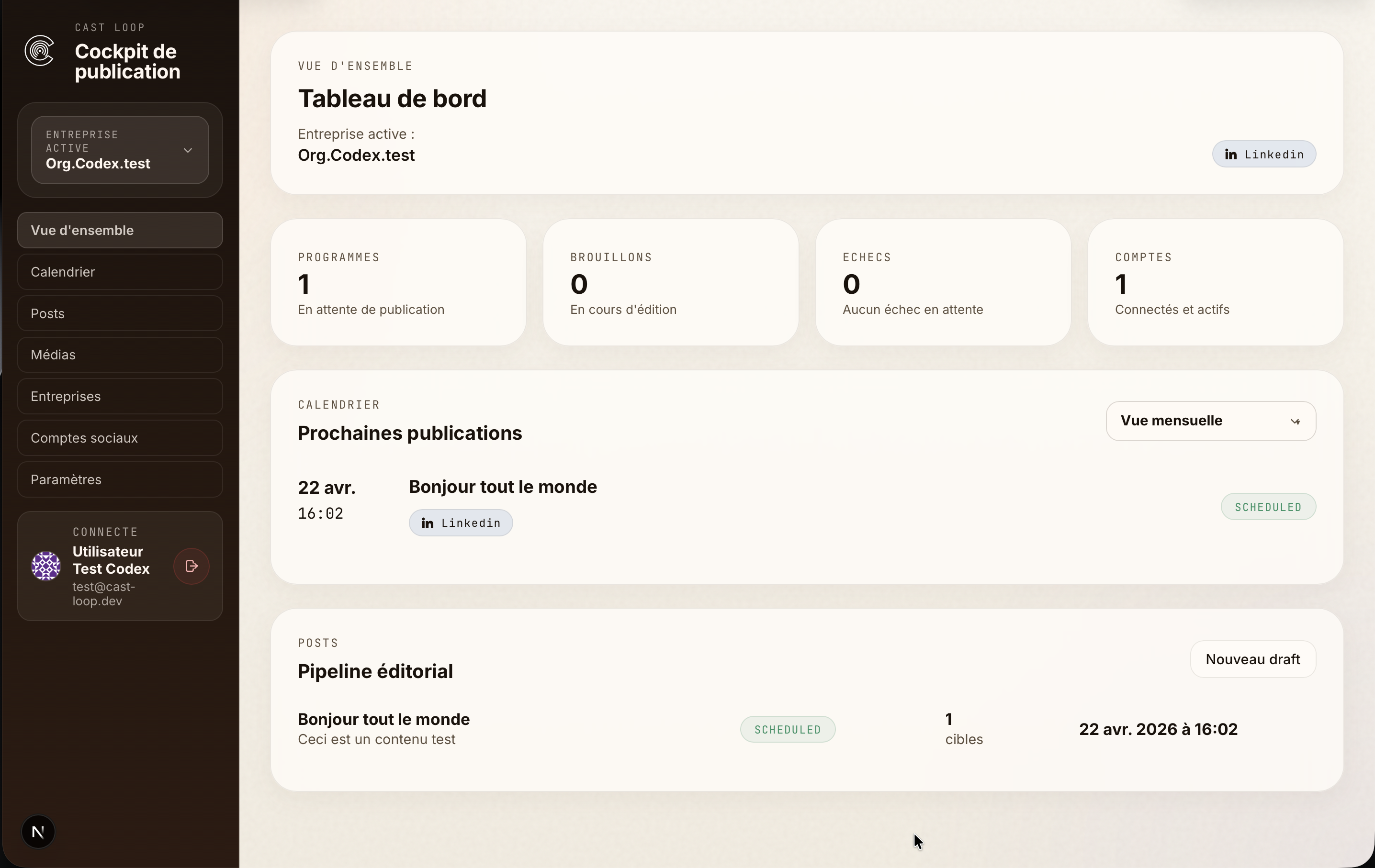The width and height of the screenshot is (1375, 868).
Task: Open Paramètres in the sidebar
Action: [120, 479]
